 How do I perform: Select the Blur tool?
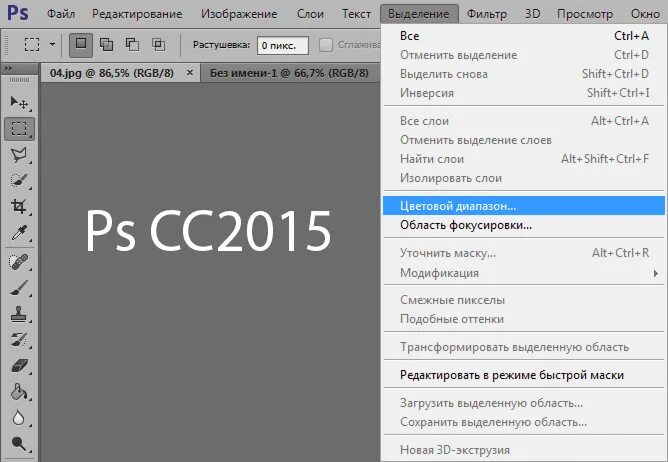point(19,418)
